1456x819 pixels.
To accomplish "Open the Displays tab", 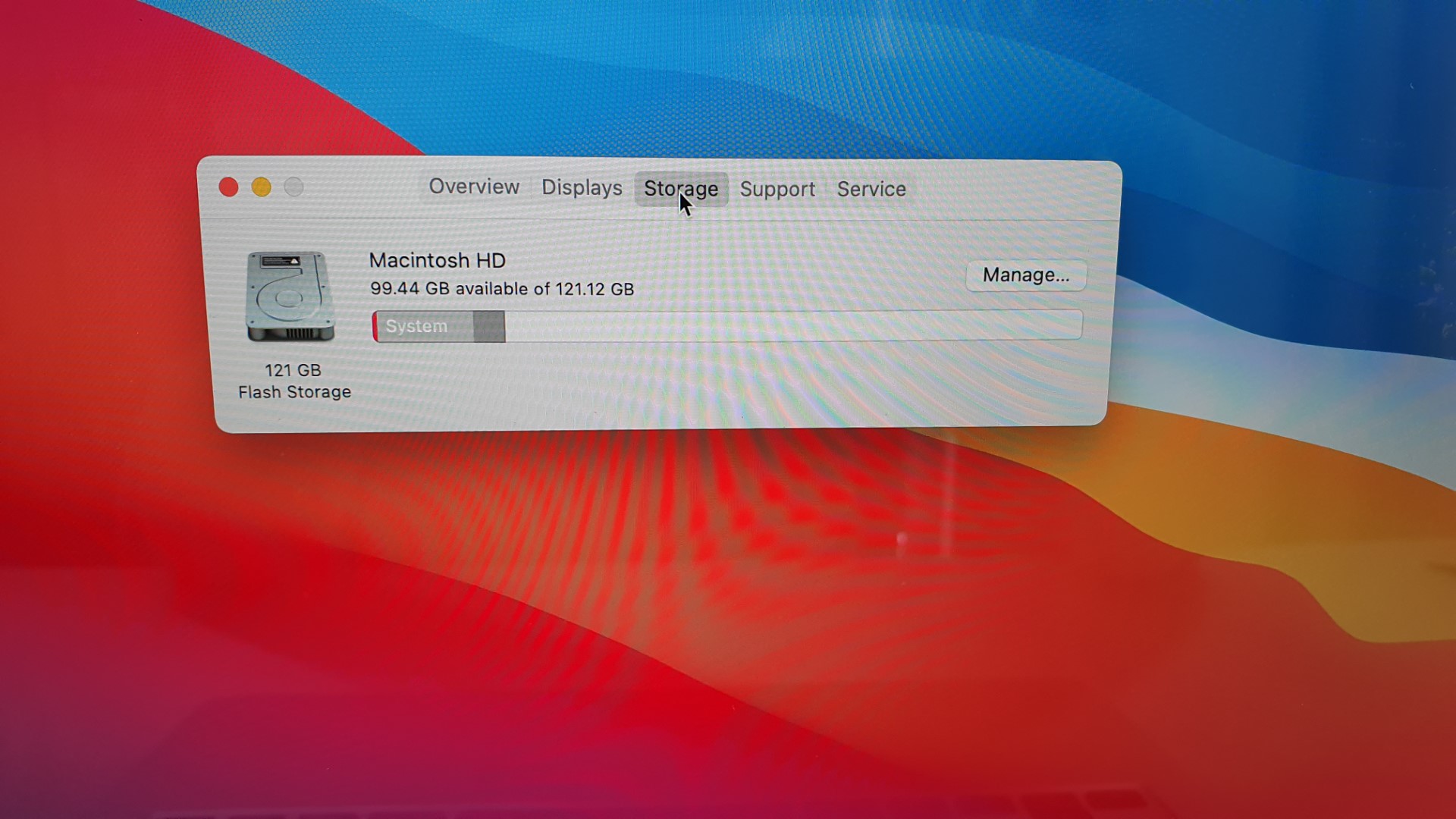I will [x=582, y=187].
